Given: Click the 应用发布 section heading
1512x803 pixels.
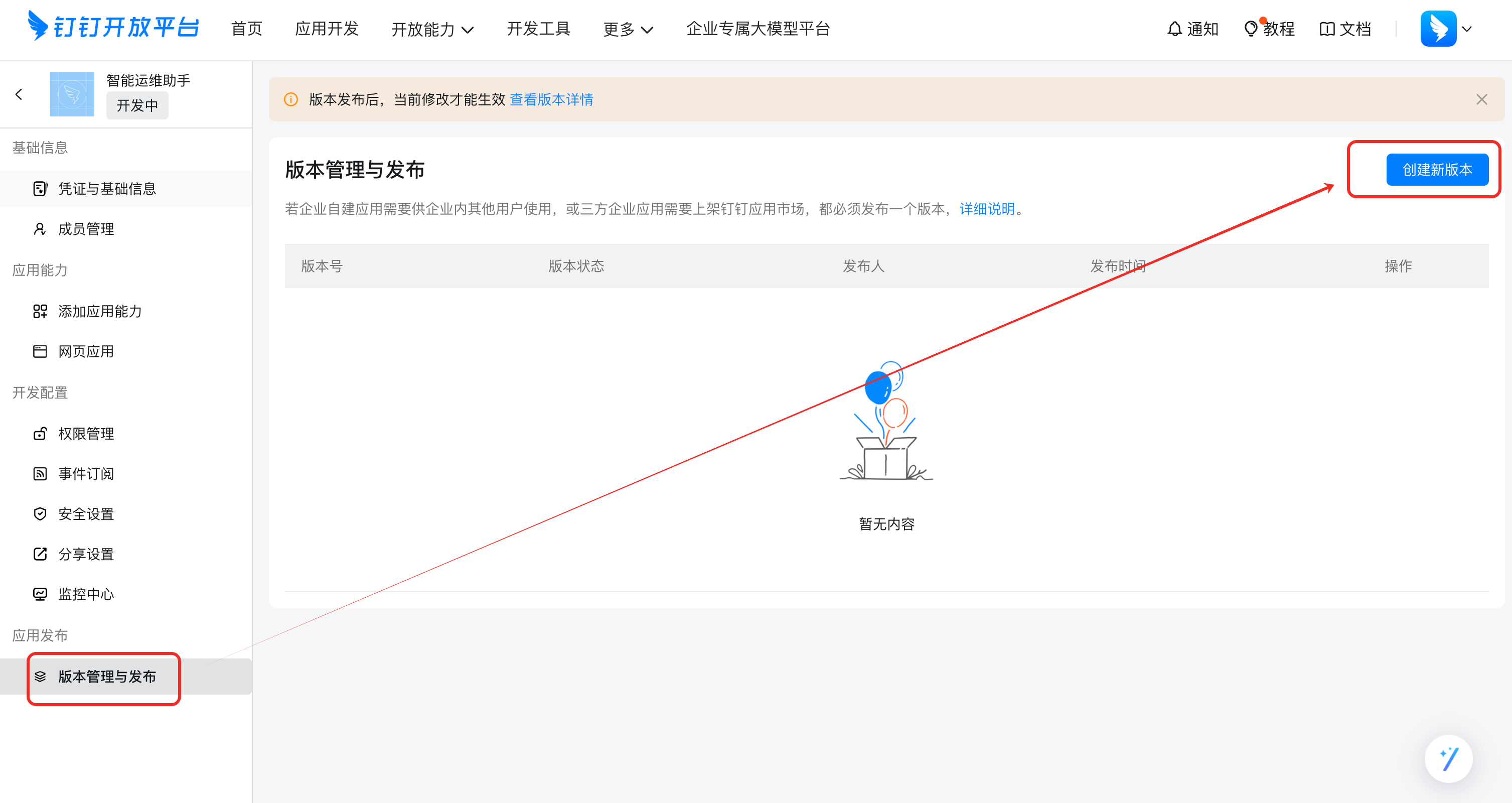Looking at the screenshot, I should (x=40, y=635).
